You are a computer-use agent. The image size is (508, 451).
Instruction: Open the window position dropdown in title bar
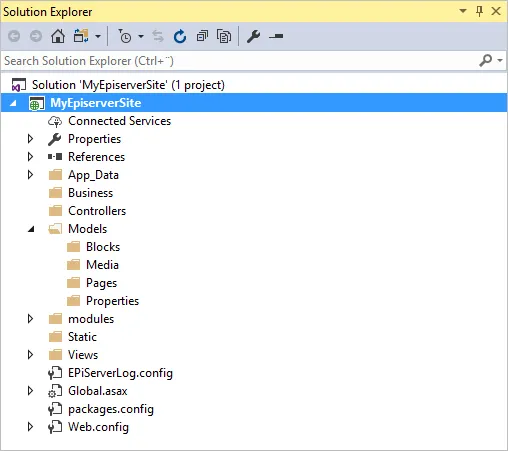point(463,11)
